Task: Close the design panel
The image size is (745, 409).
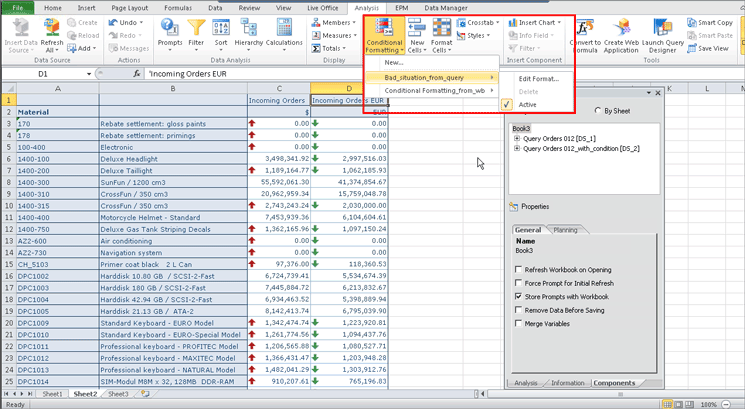Action: [658, 93]
